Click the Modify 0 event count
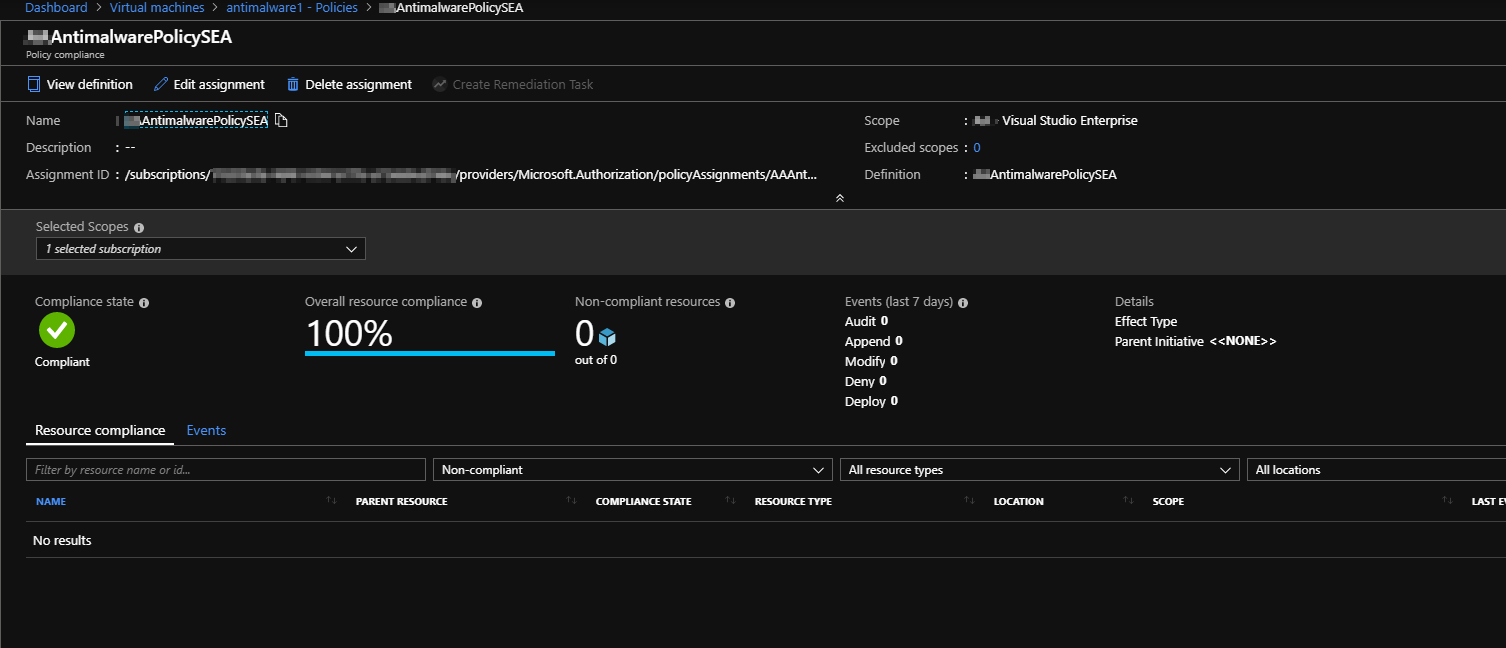The width and height of the screenshot is (1506, 648). 871,361
